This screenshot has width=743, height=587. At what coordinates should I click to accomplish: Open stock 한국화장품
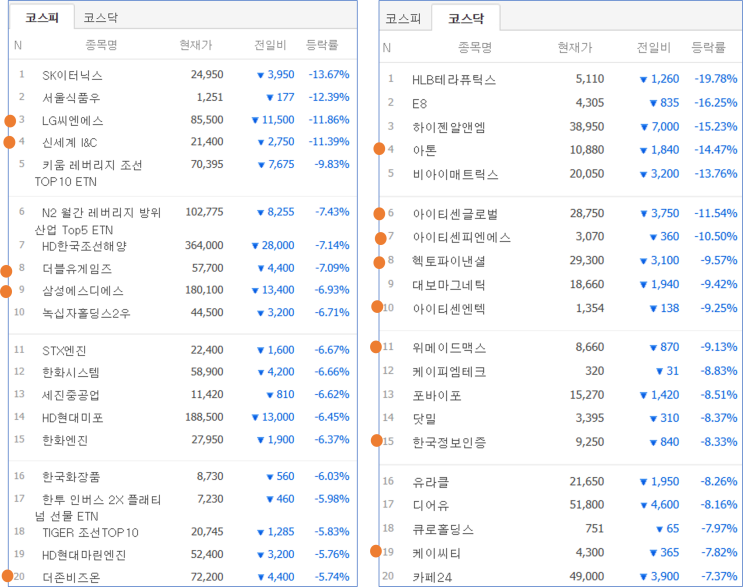71,477
